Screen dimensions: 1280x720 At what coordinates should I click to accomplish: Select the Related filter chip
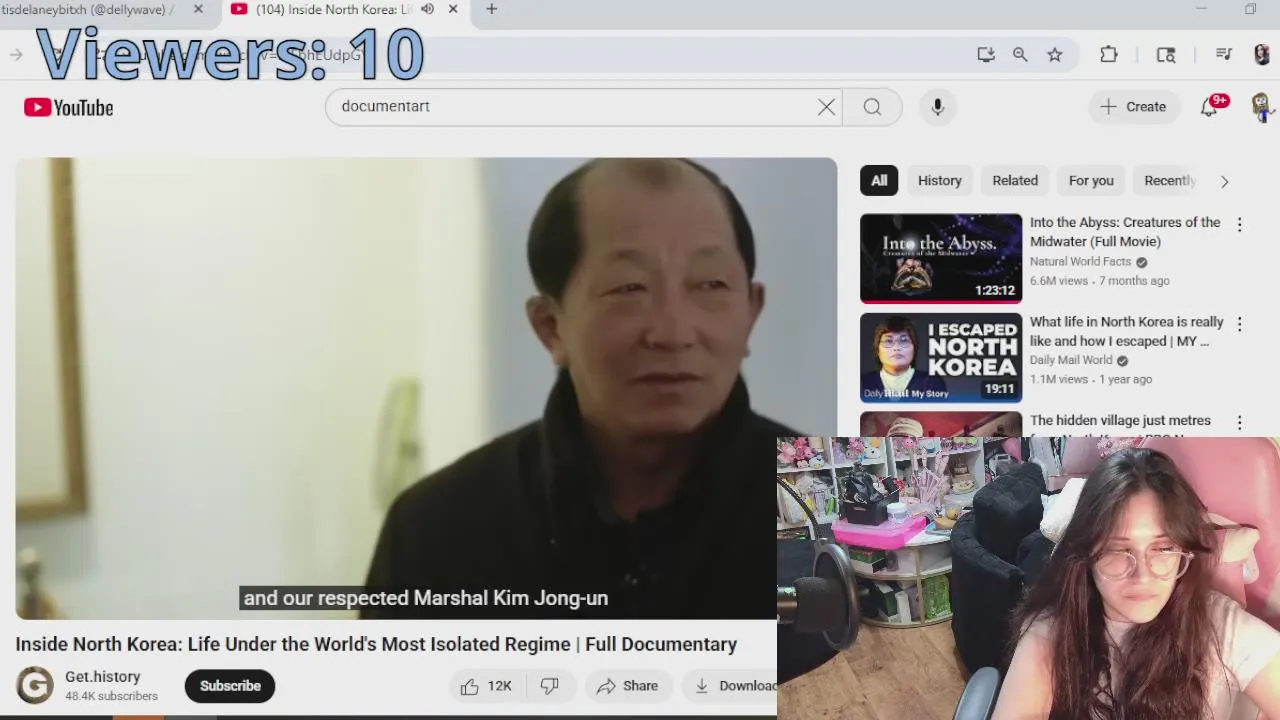pos(1015,181)
